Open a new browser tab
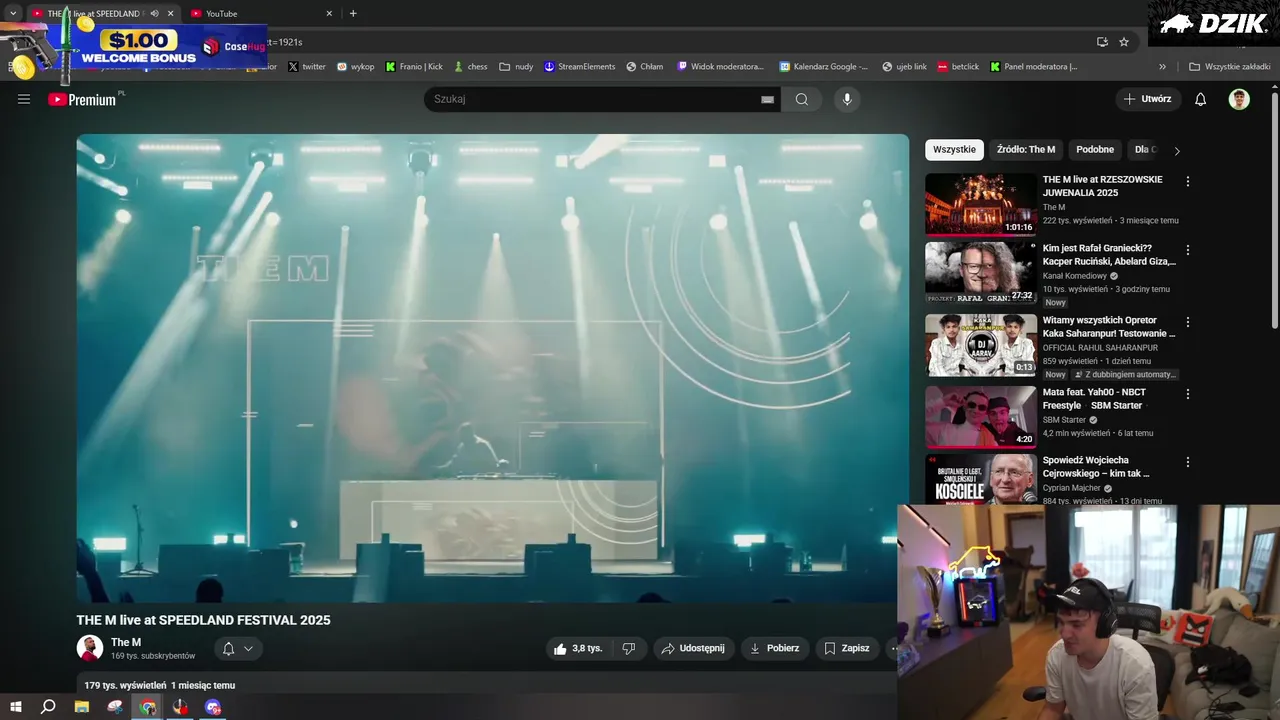 coord(353,14)
